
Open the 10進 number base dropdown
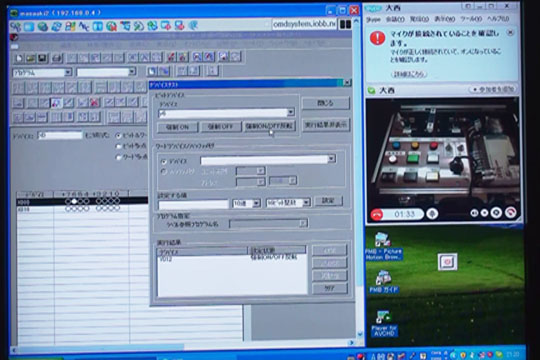click(x=247, y=203)
